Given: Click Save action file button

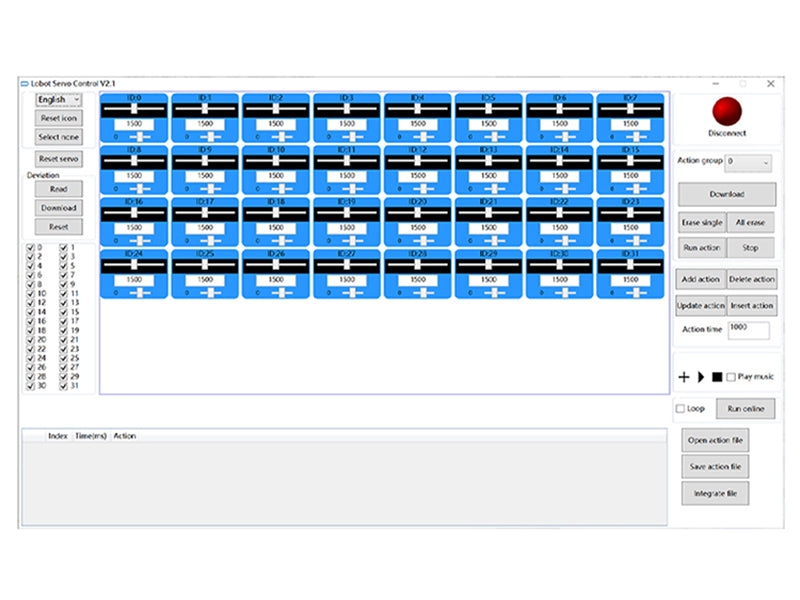Looking at the screenshot, I should point(715,467).
